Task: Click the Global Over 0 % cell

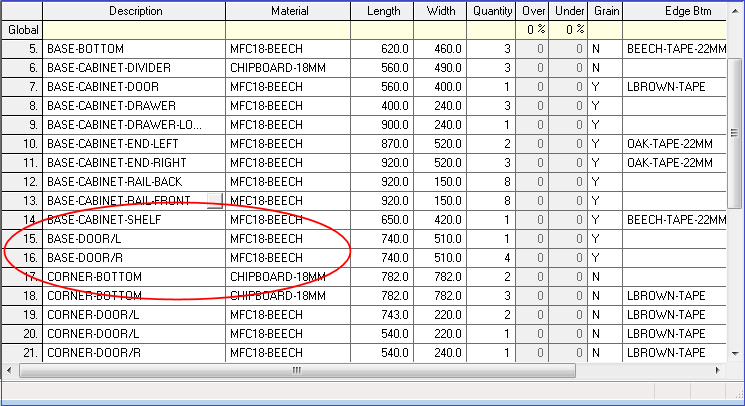Action: pyautogui.click(x=532, y=30)
